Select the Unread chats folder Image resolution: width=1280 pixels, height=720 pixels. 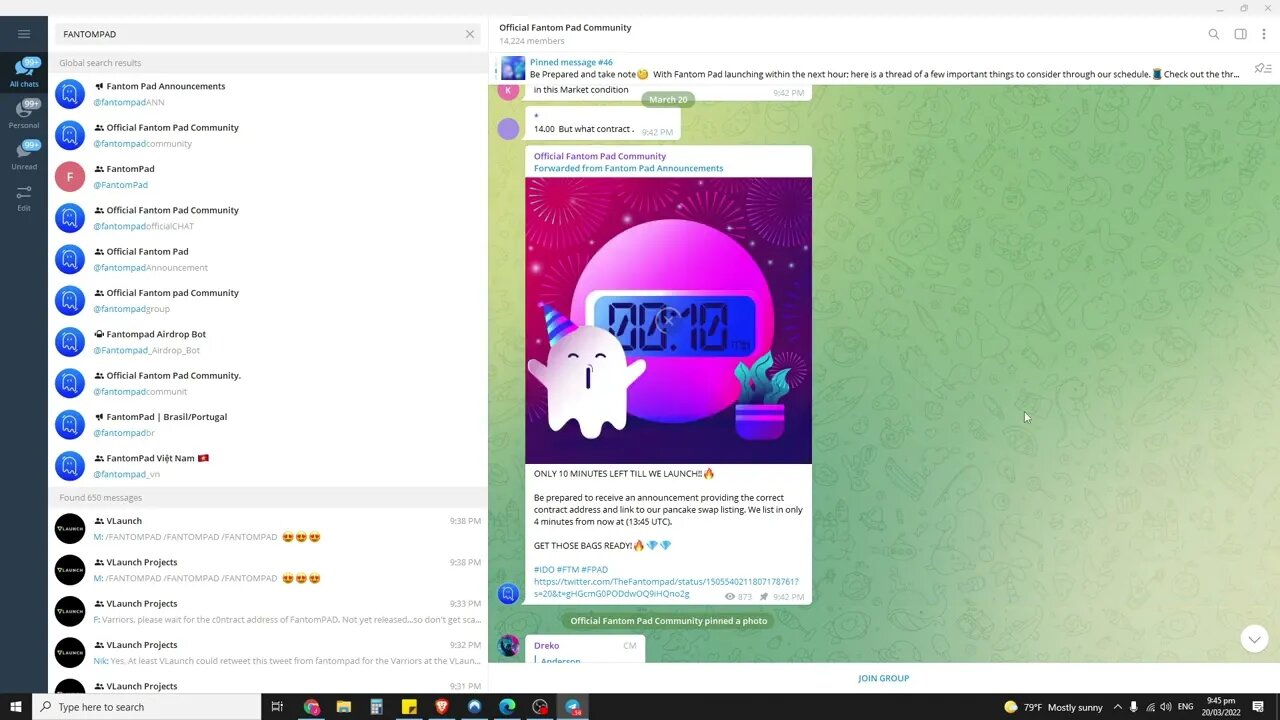pos(24,155)
